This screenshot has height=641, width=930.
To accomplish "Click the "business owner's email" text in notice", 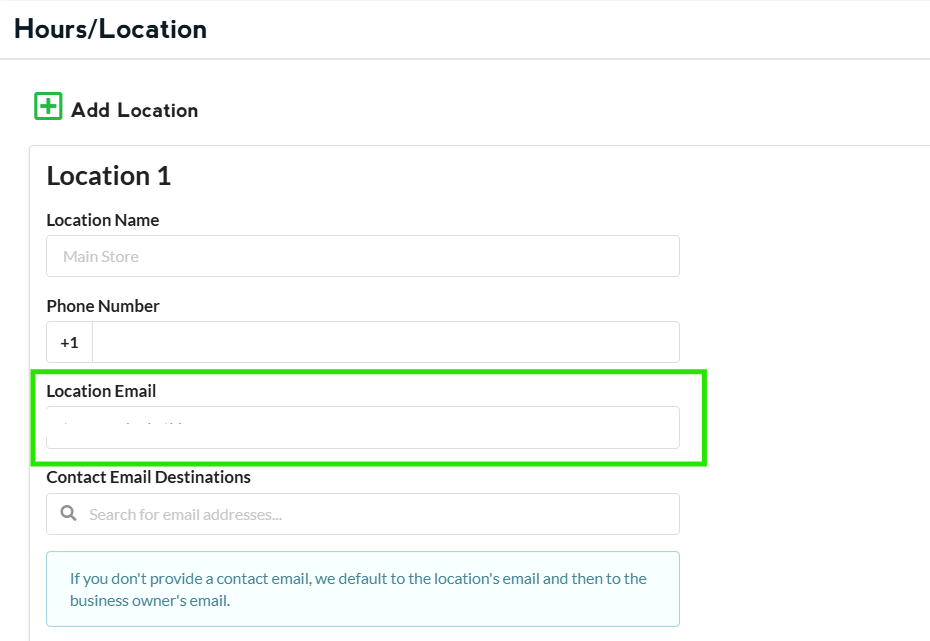I will click(x=150, y=601).
